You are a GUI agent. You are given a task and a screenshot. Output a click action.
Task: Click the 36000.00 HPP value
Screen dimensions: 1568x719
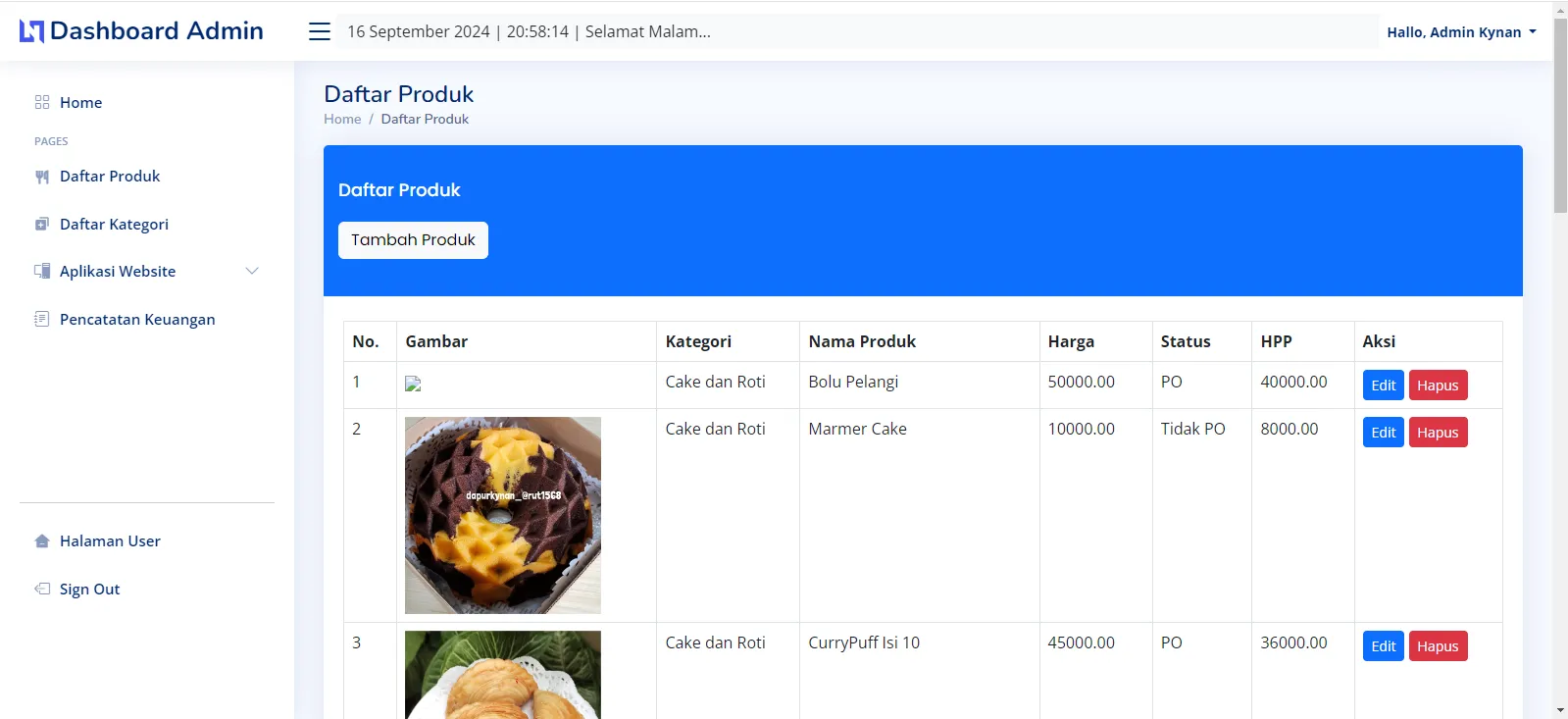[1293, 642]
